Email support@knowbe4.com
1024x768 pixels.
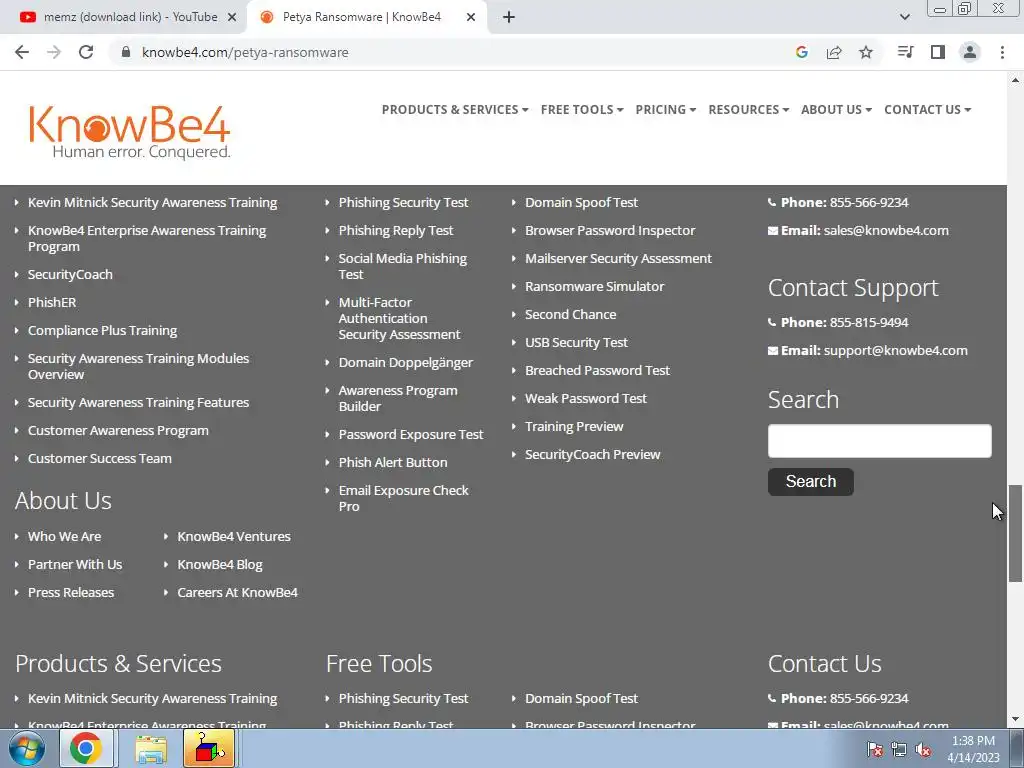click(x=895, y=351)
